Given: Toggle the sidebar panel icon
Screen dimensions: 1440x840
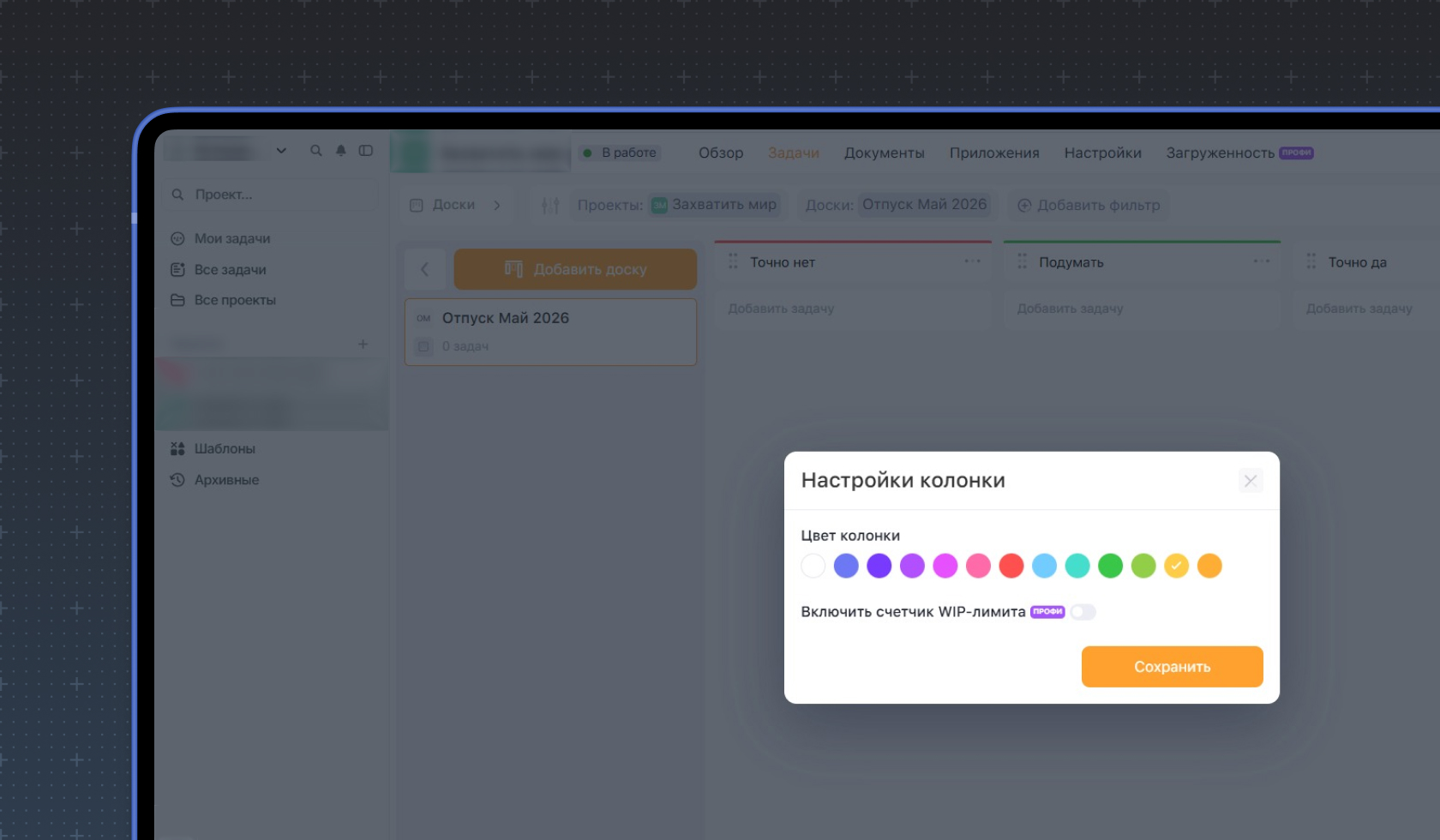Looking at the screenshot, I should tap(366, 151).
